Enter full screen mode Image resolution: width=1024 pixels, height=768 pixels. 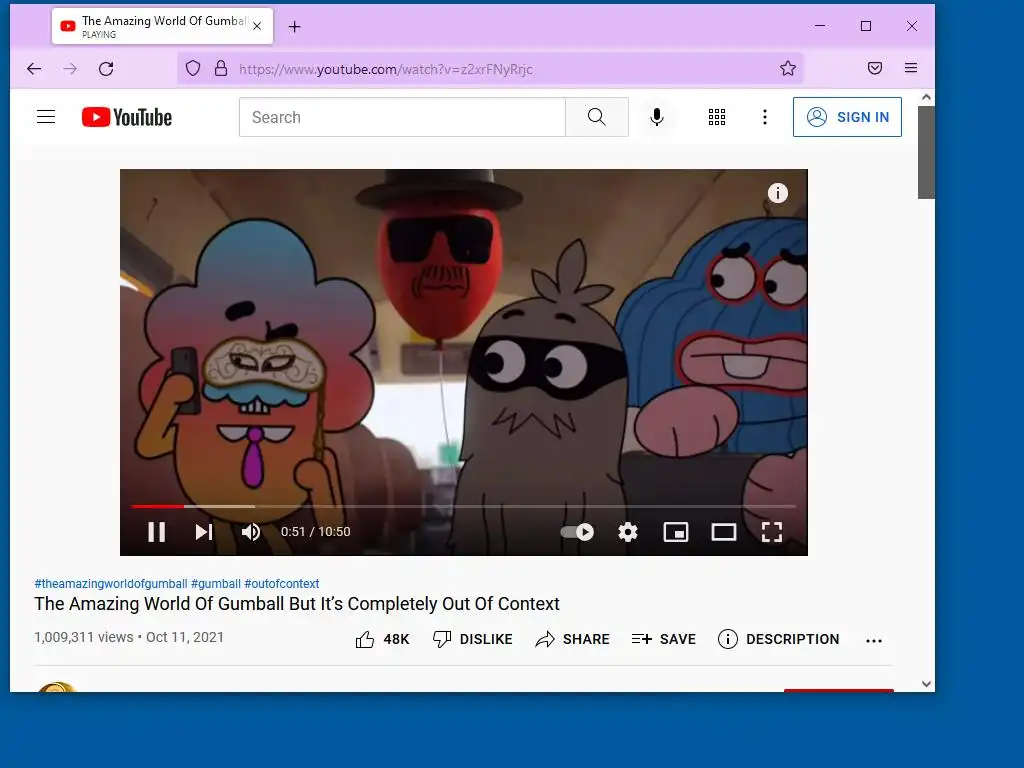(x=772, y=532)
